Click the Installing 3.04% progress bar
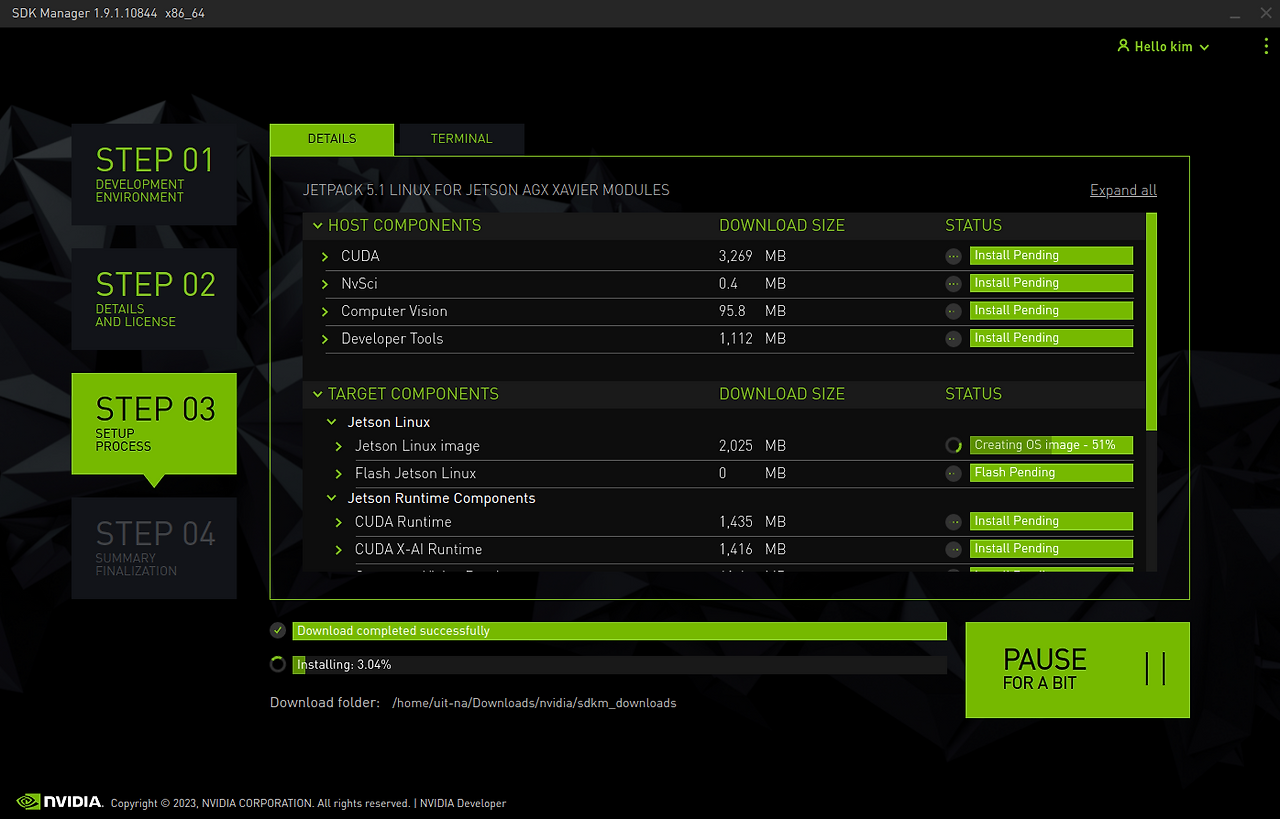This screenshot has height=819, width=1280. click(x=619, y=664)
